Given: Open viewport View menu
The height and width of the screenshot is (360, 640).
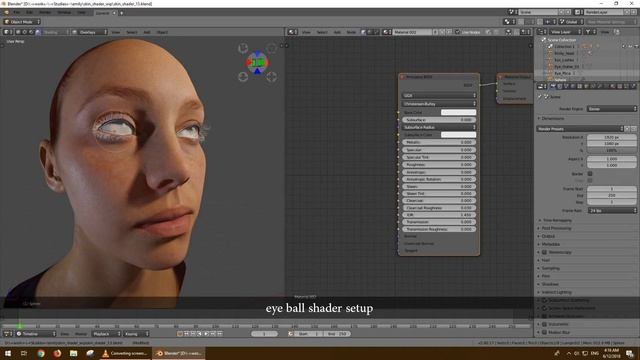Looking at the screenshot, I should tap(116, 32).
